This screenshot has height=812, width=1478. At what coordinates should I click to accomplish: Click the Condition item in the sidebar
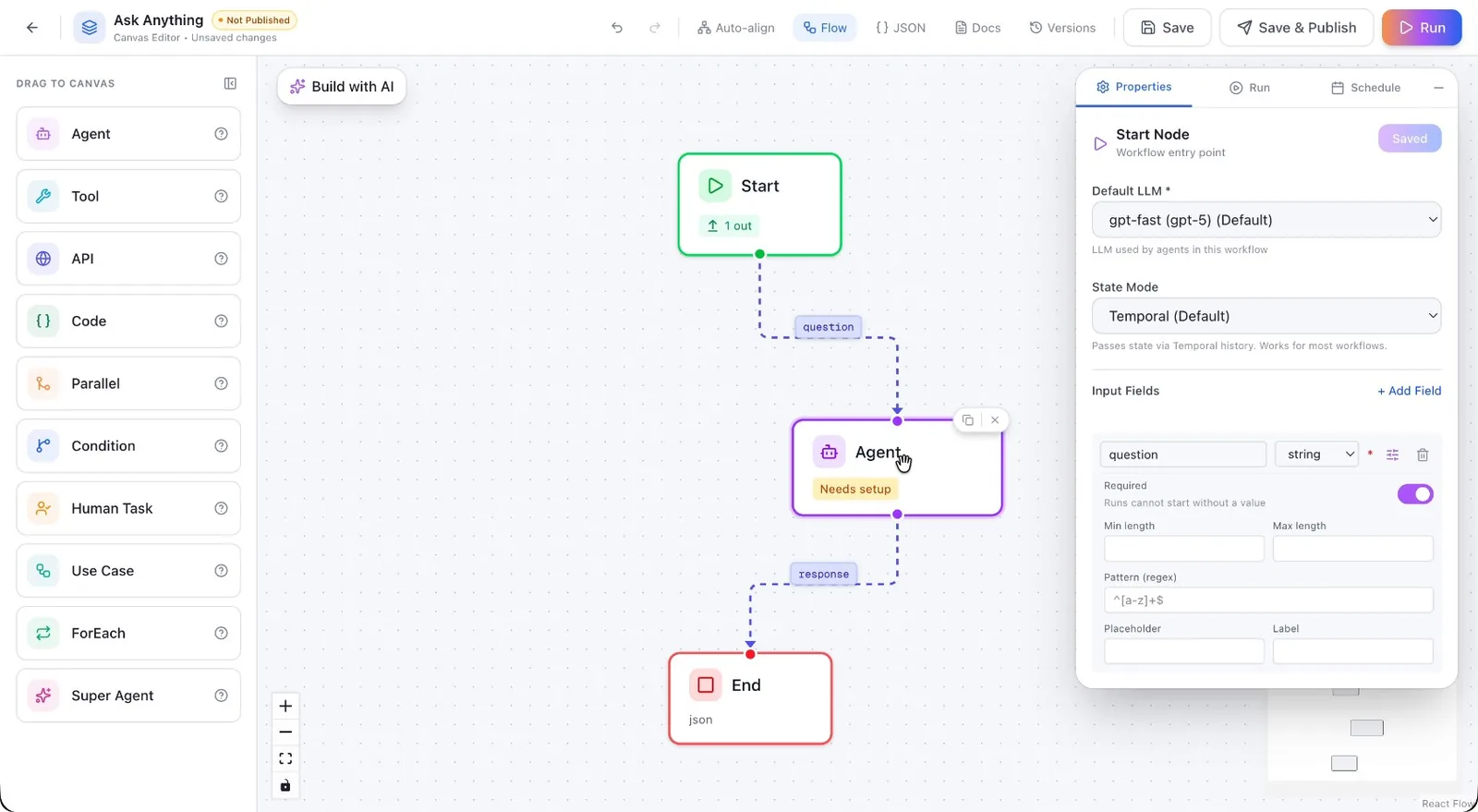click(x=128, y=446)
